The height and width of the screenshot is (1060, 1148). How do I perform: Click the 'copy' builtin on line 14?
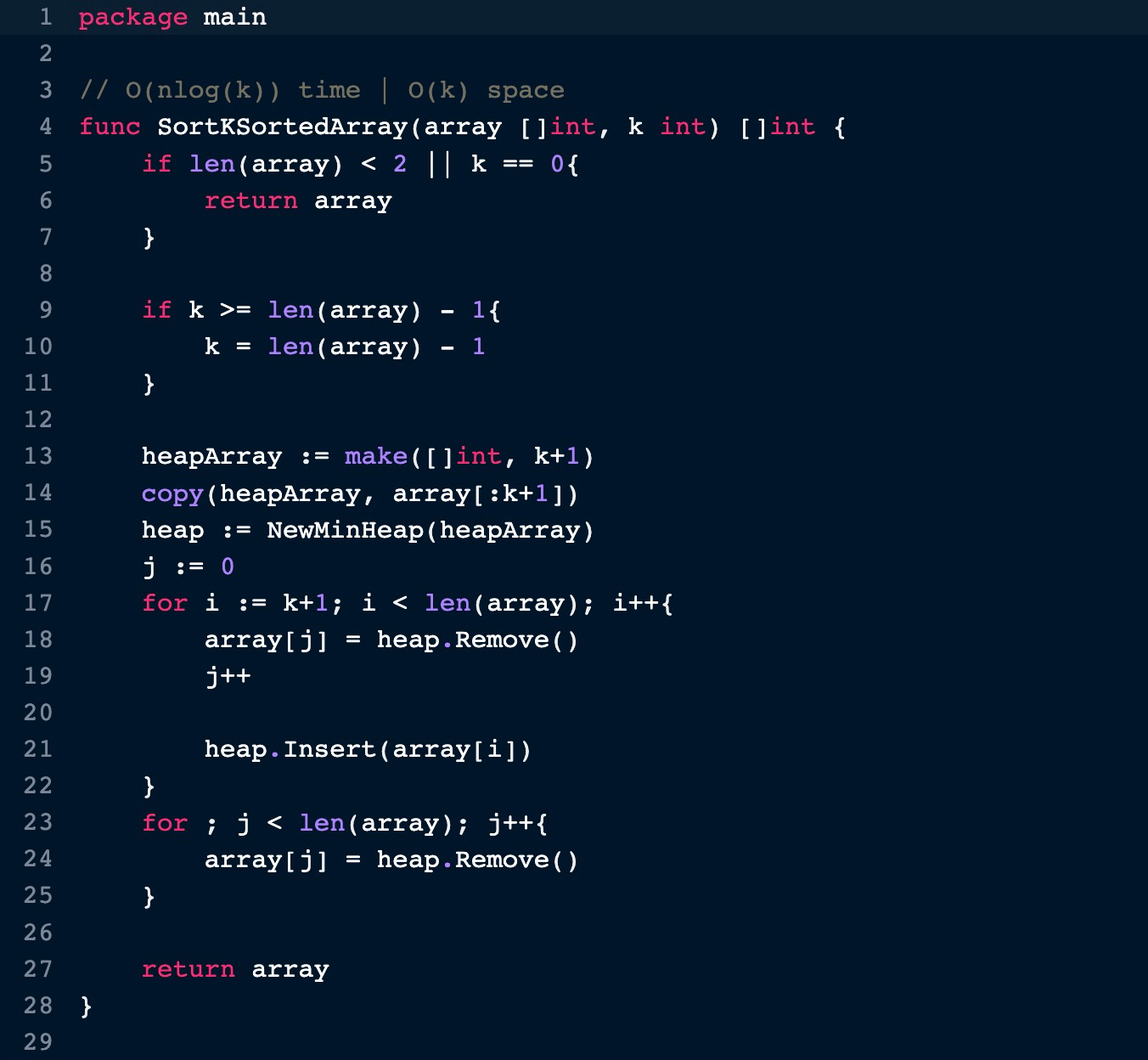tap(172, 493)
